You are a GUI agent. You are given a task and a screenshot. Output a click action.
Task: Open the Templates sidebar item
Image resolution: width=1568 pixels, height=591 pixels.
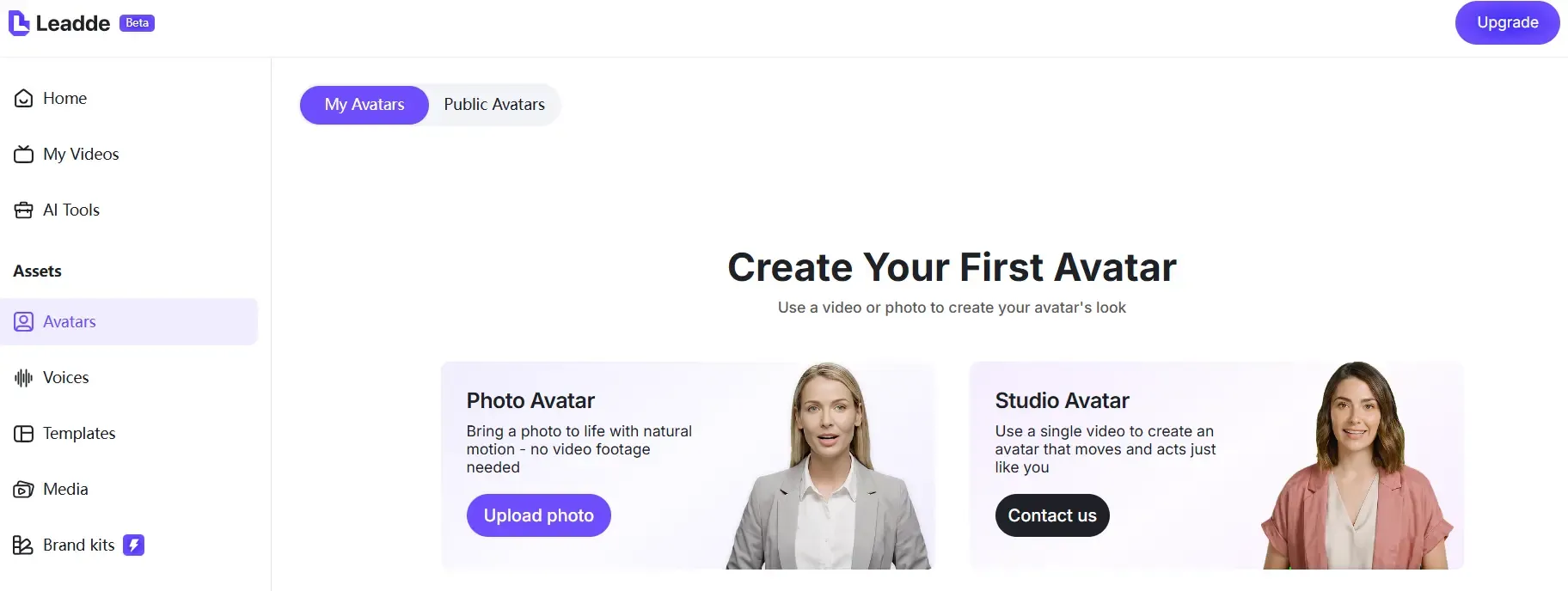79,434
